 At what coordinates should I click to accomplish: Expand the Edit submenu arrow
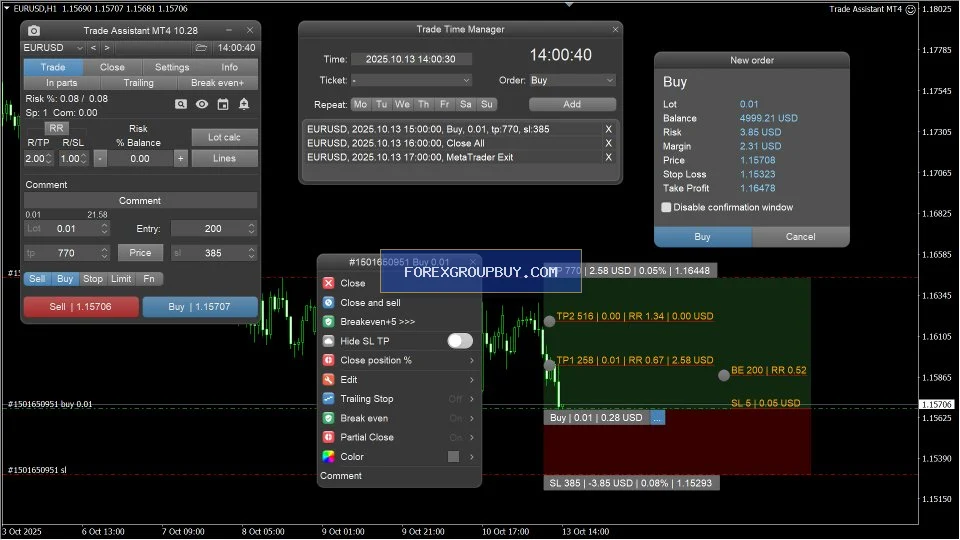pyautogui.click(x=471, y=380)
